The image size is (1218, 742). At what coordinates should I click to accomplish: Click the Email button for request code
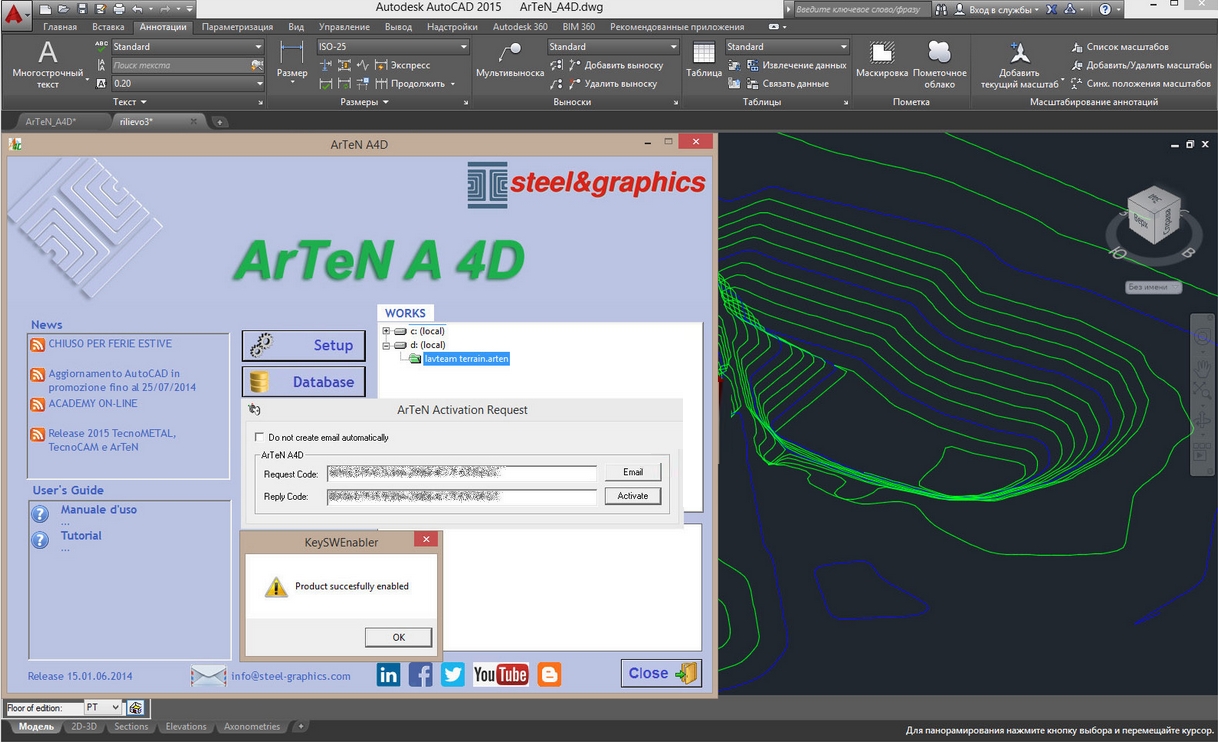tap(633, 472)
